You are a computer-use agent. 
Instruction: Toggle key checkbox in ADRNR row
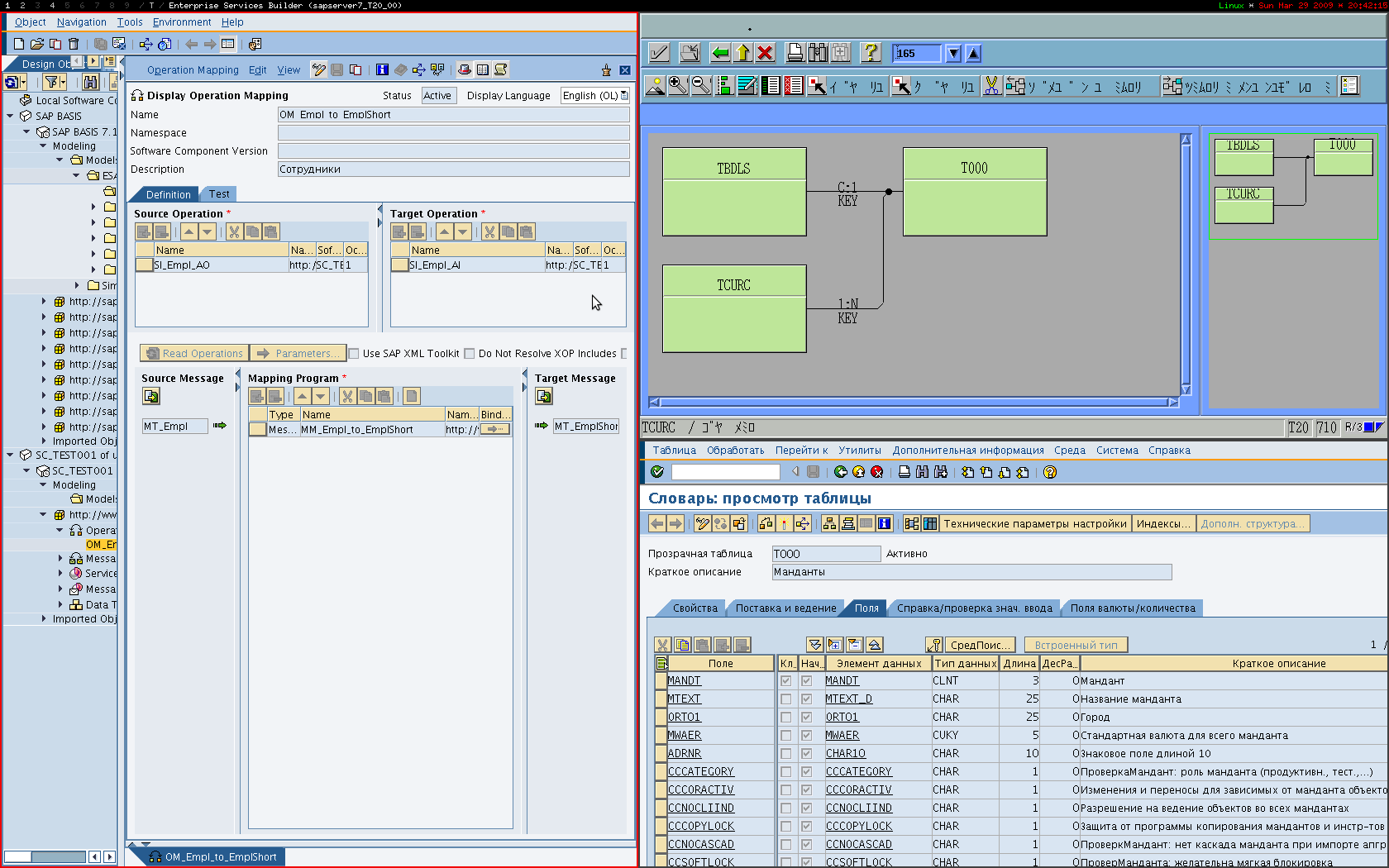coord(785,753)
